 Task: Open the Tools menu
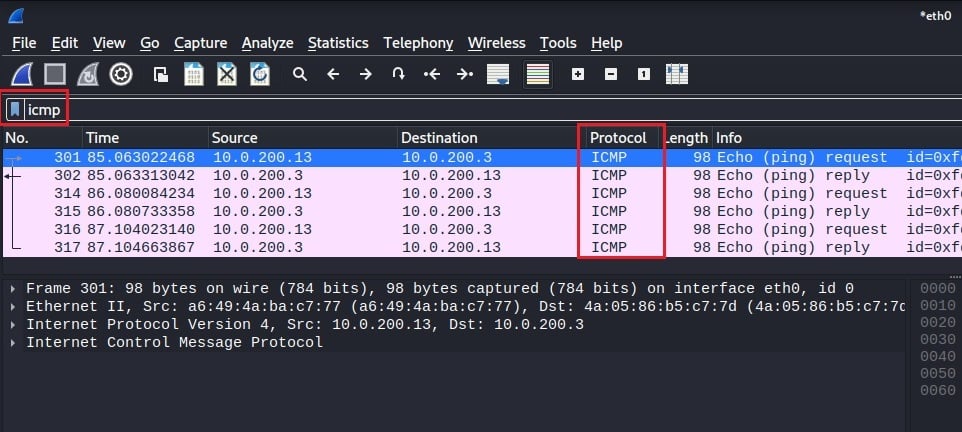tap(558, 43)
